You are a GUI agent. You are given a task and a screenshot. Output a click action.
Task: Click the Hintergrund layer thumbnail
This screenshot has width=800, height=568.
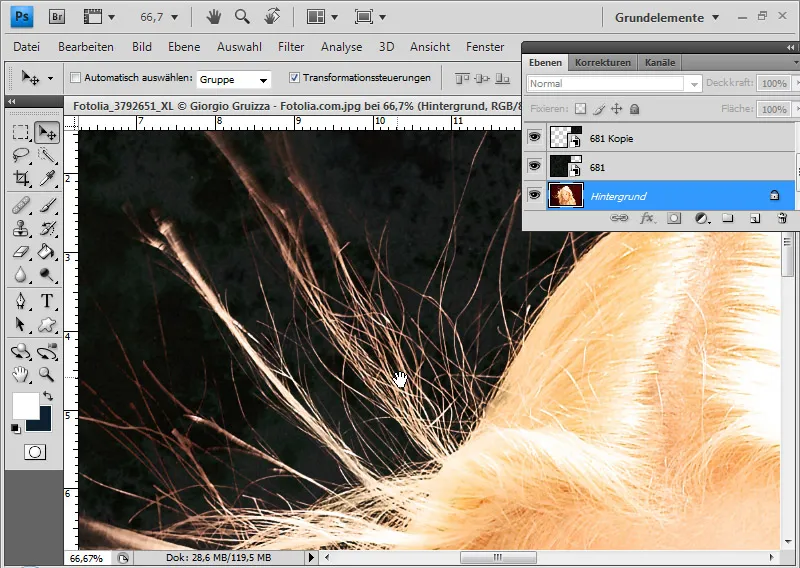(x=566, y=195)
